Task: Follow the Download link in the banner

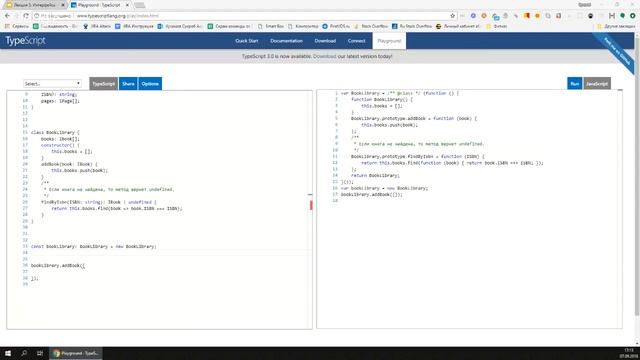Action: coord(324,56)
